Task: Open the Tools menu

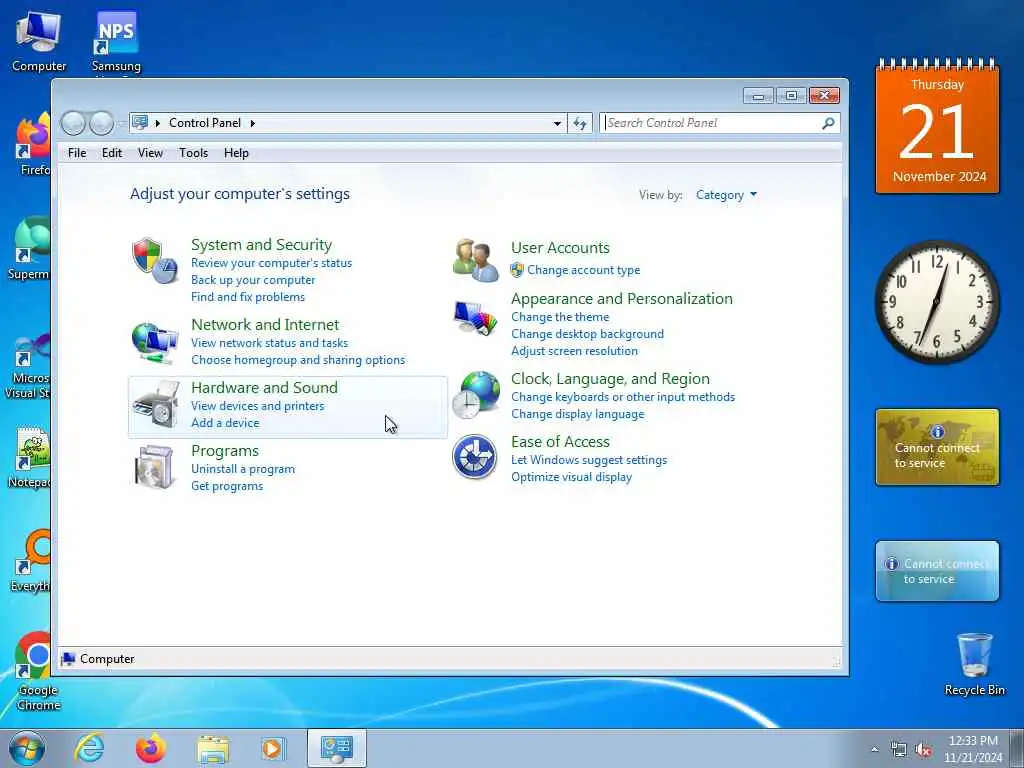Action: [x=193, y=153]
